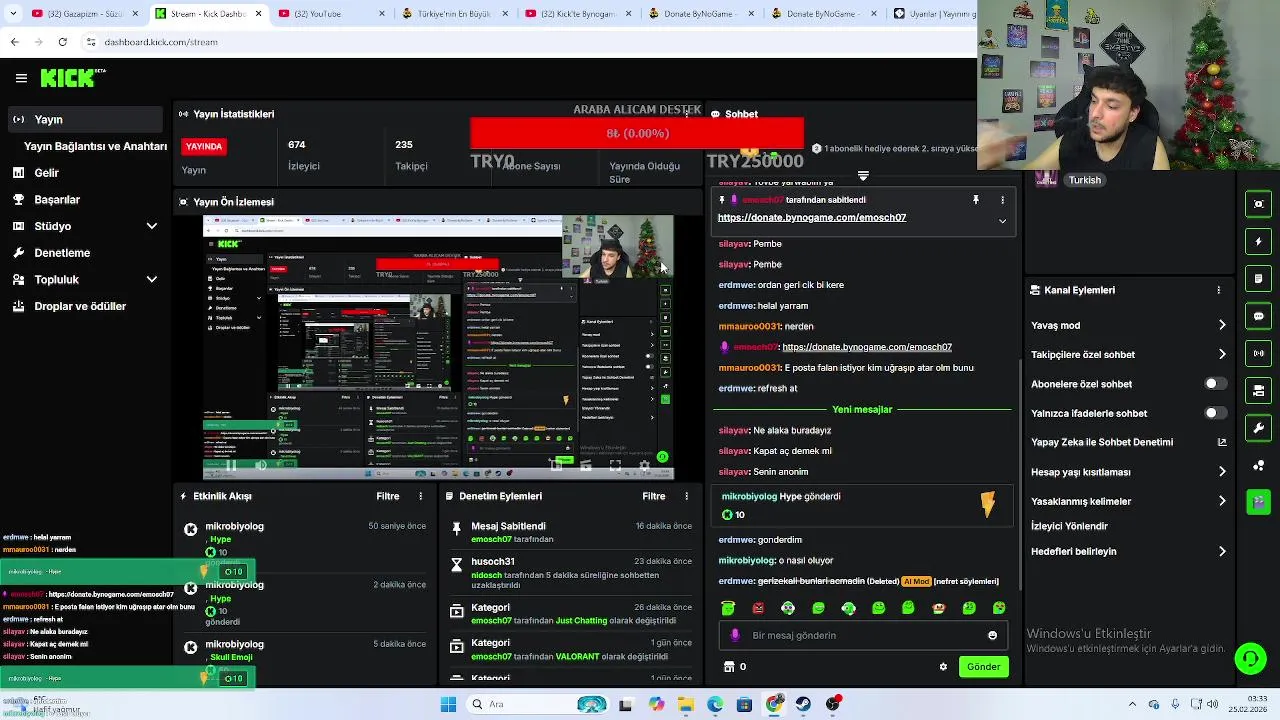Viewport: 1280px width, 720px height.
Task: Expand Hesap yaşı kısıtlaması options
Action: tap(1222, 472)
